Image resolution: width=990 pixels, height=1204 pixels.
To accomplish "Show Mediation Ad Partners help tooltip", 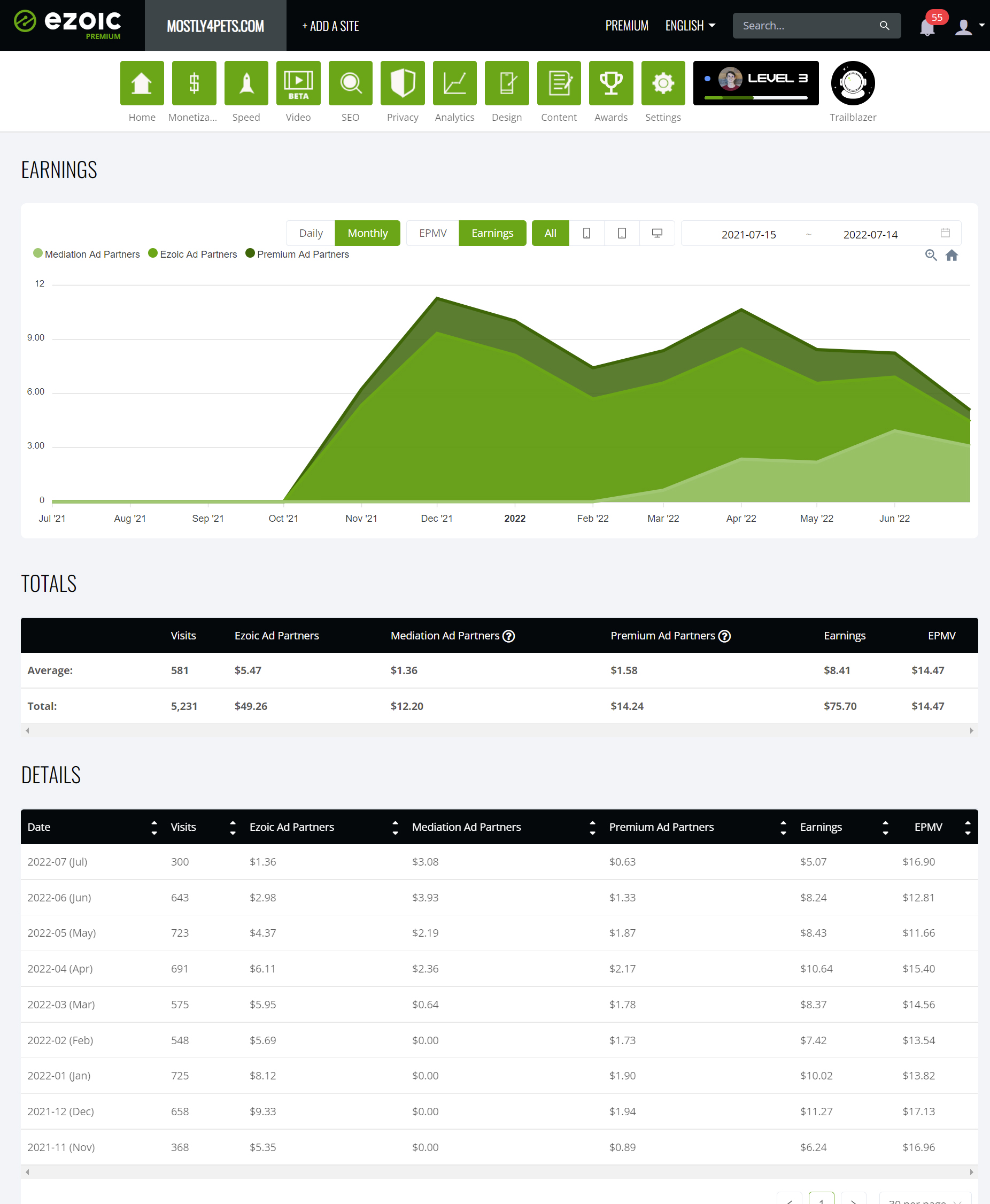I will pyautogui.click(x=509, y=636).
